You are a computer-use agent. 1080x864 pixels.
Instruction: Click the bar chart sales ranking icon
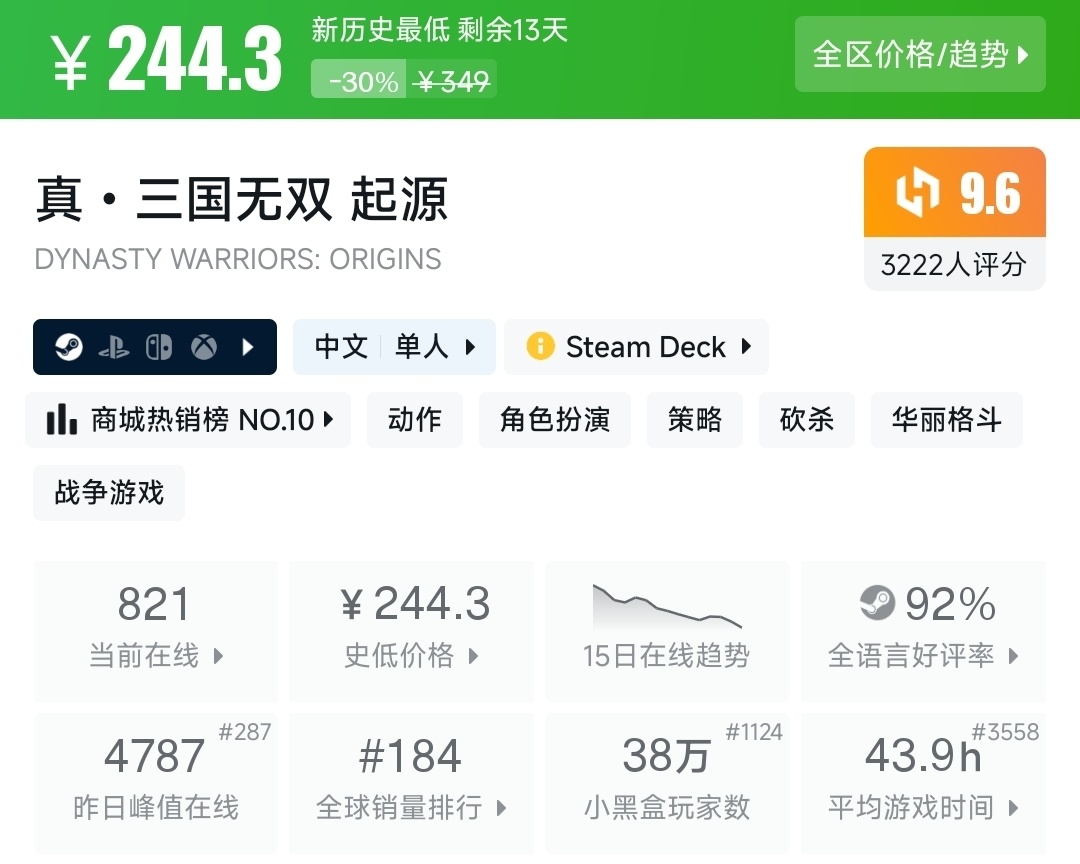coord(62,420)
